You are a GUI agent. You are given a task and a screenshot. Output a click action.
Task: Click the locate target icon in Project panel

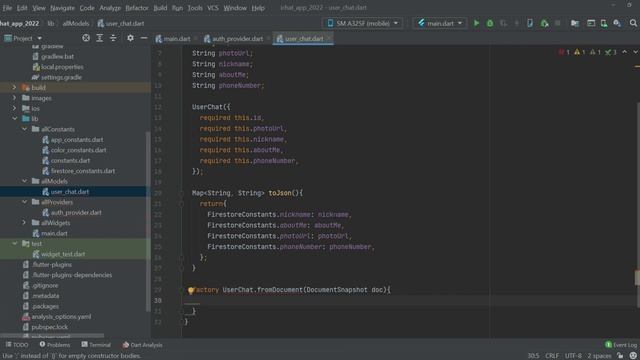86,38
